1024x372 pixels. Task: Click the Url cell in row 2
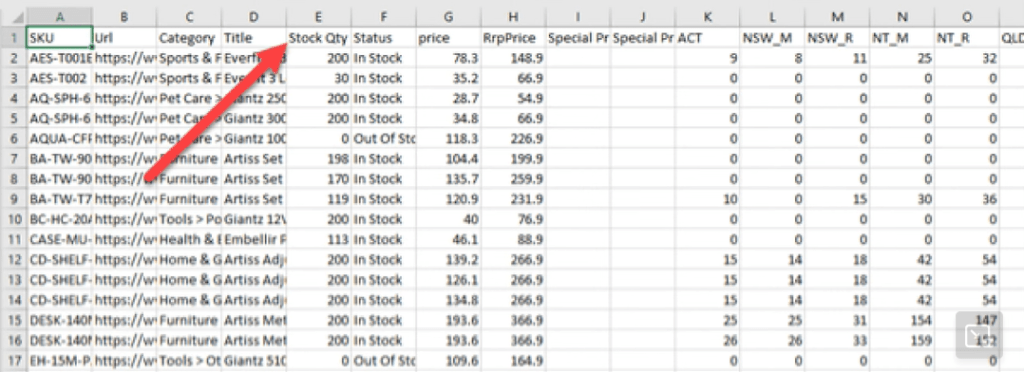coord(124,58)
